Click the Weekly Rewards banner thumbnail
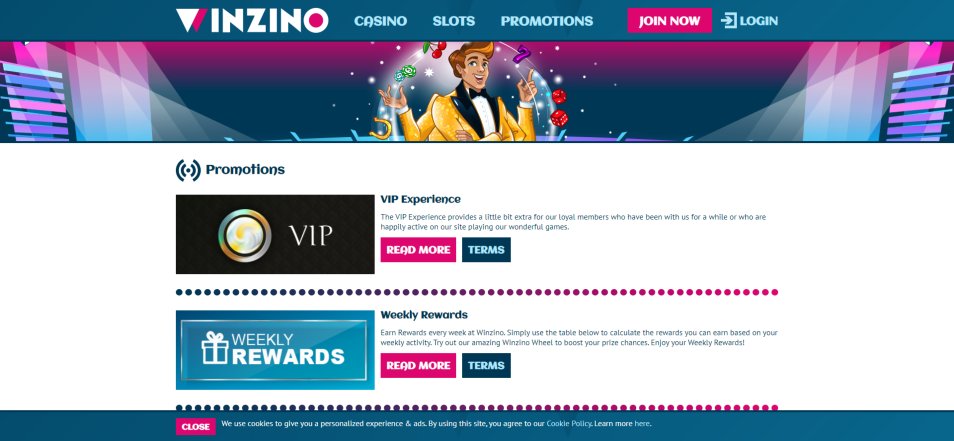This screenshot has width=954, height=441. click(275, 350)
